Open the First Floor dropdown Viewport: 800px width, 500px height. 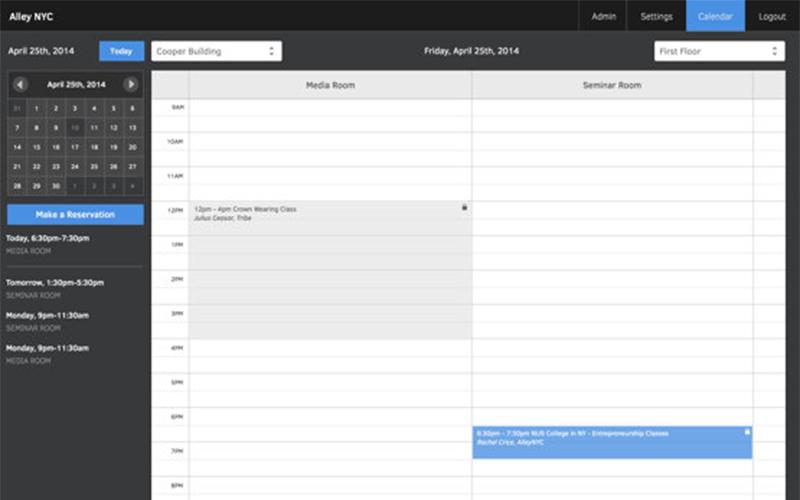[719, 51]
